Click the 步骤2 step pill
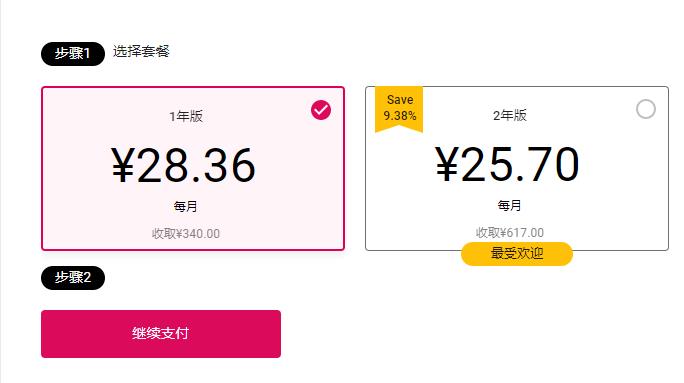The height and width of the screenshot is (383, 684). pos(73,277)
